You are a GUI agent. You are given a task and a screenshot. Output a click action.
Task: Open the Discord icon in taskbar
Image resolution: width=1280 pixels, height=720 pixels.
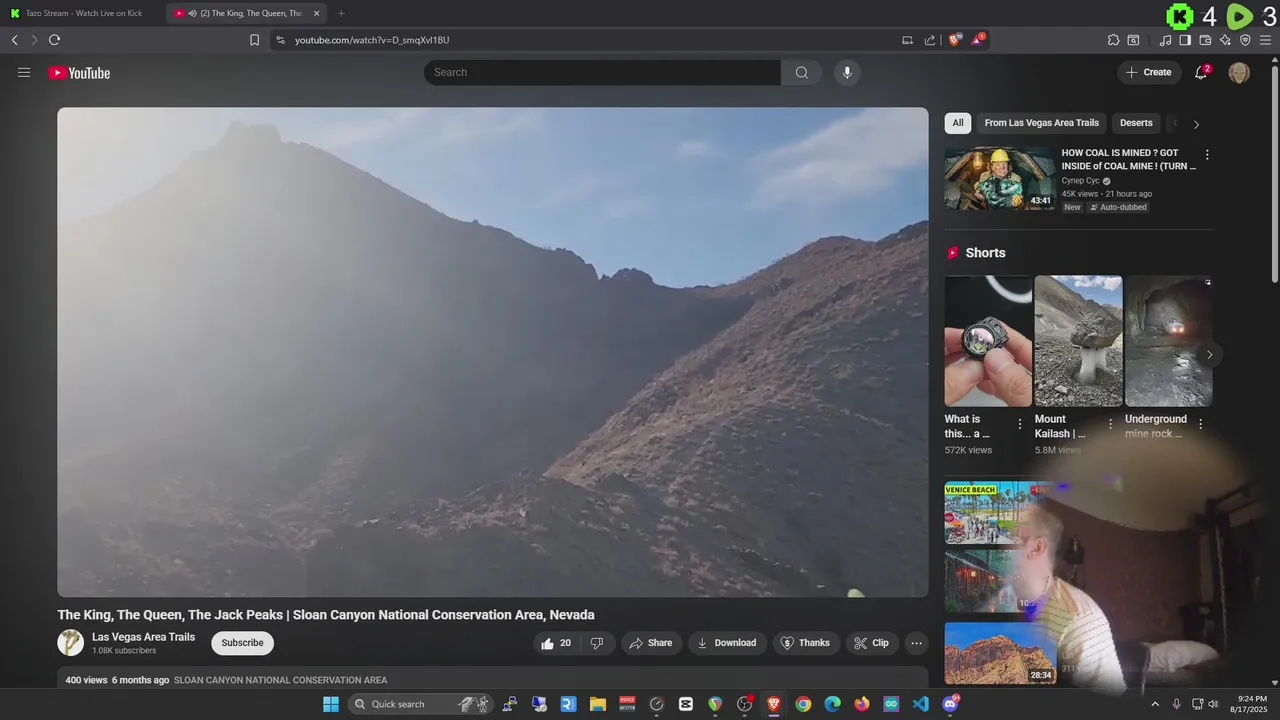click(950, 704)
